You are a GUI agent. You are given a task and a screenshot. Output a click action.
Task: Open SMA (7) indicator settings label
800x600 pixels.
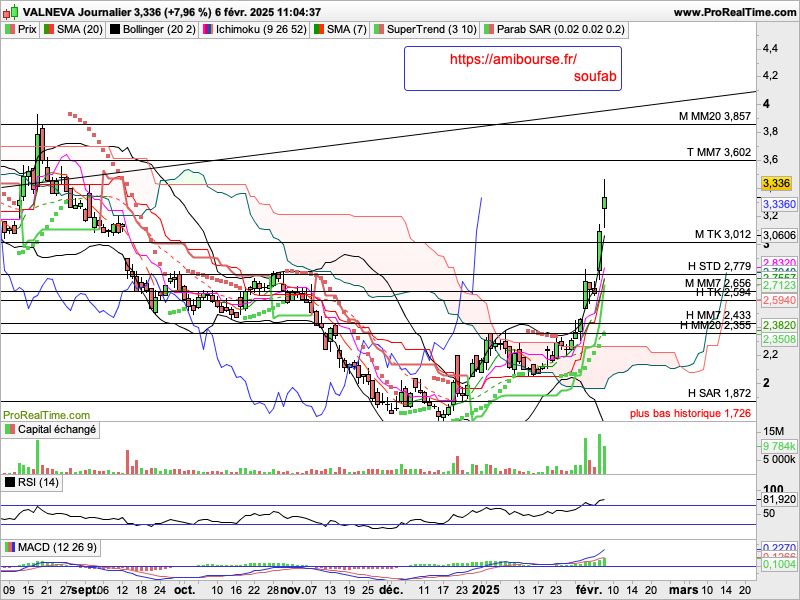(347, 30)
